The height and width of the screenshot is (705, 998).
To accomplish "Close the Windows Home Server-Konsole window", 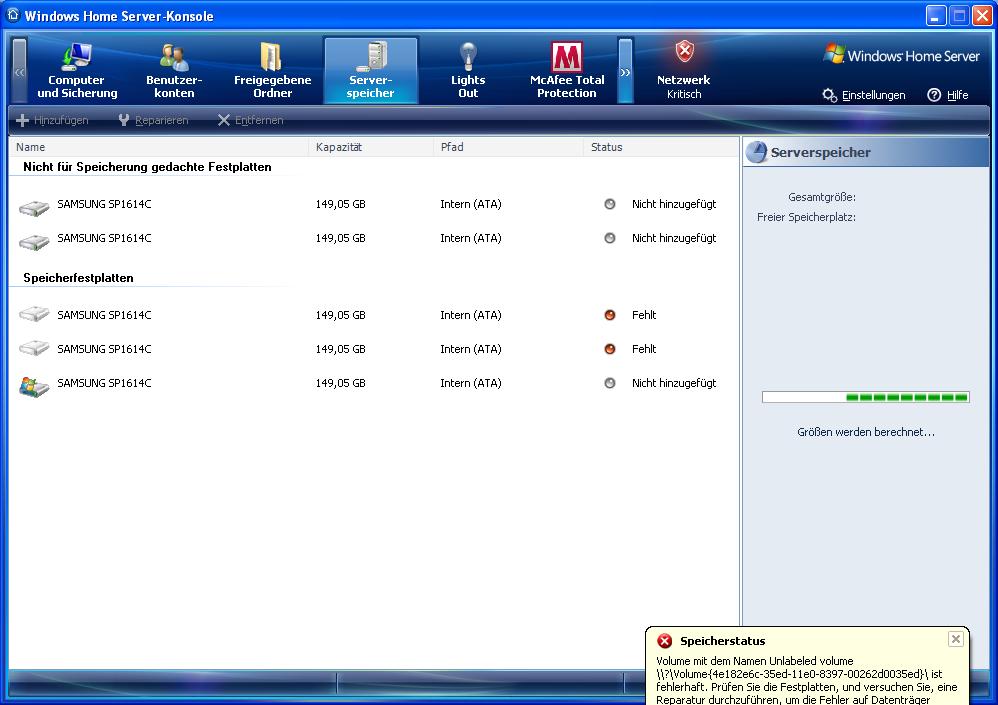I will pyautogui.click(x=982, y=15).
